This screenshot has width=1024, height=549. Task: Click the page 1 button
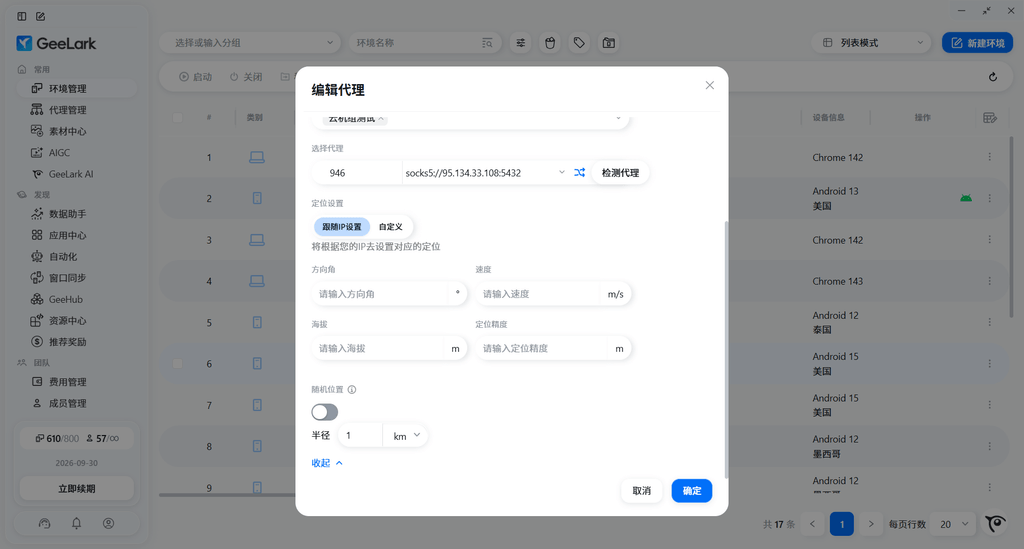coord(842,524)
